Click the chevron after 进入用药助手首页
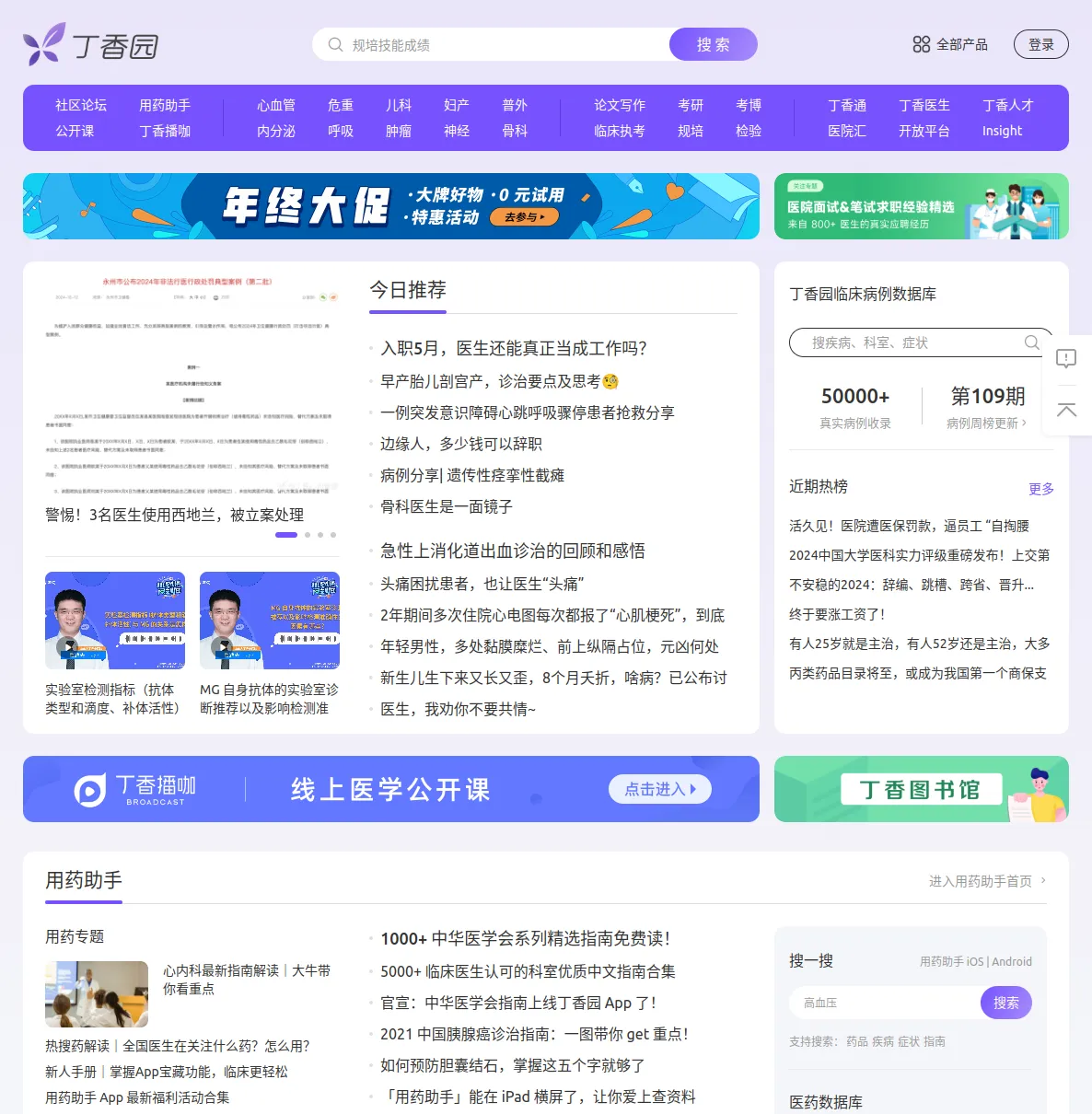The height and width of the screenshot is (1114, 1092). pyautogui.click(x=1043, y=880)
